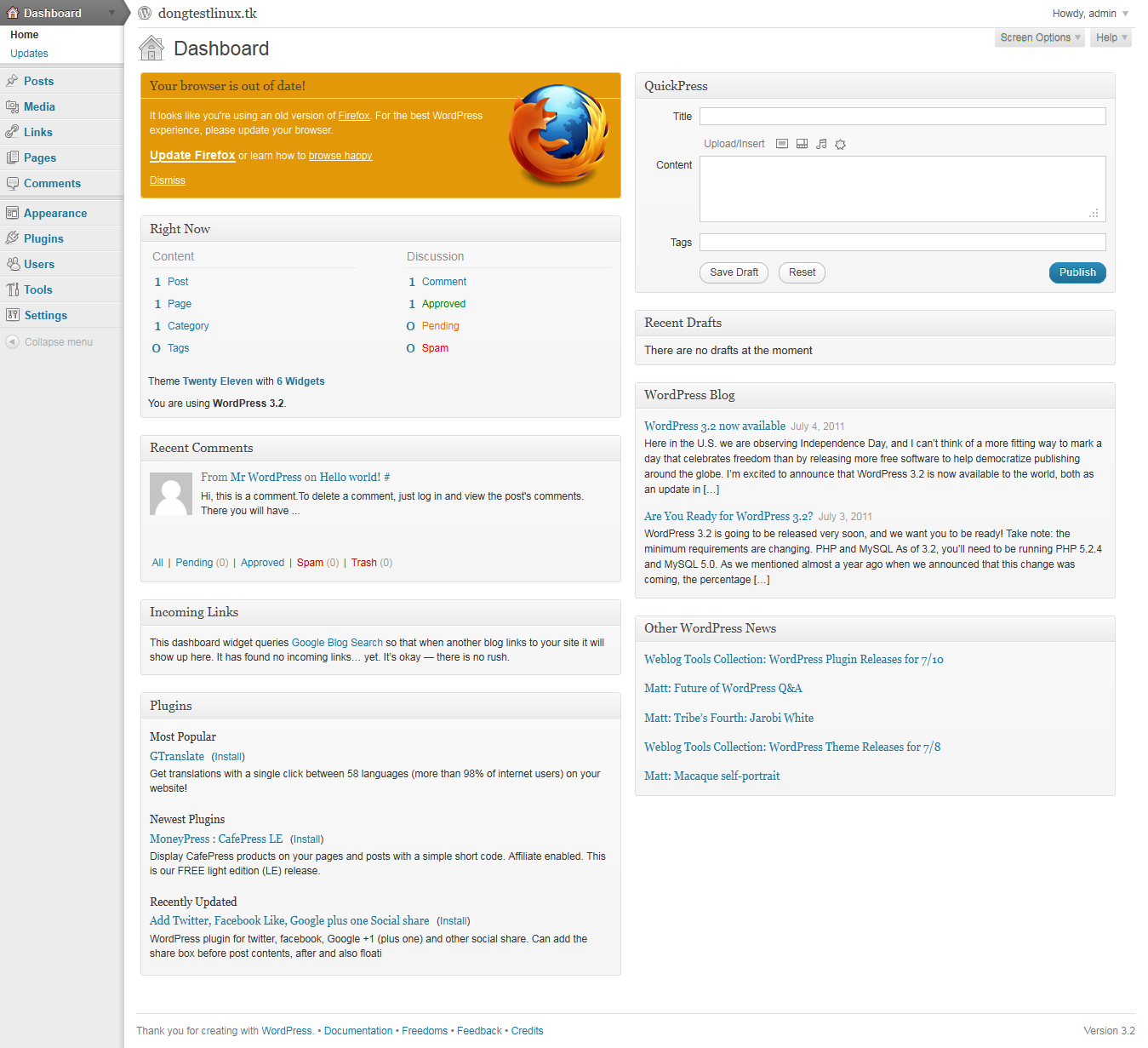Click the Collapse menu arrow icon

pos(12,341)
